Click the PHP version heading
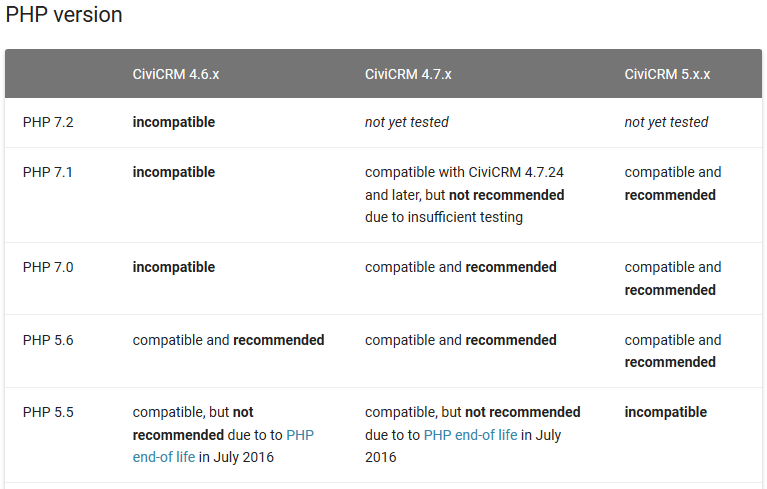Screen dimensions: 767x489 click(64, 15)
